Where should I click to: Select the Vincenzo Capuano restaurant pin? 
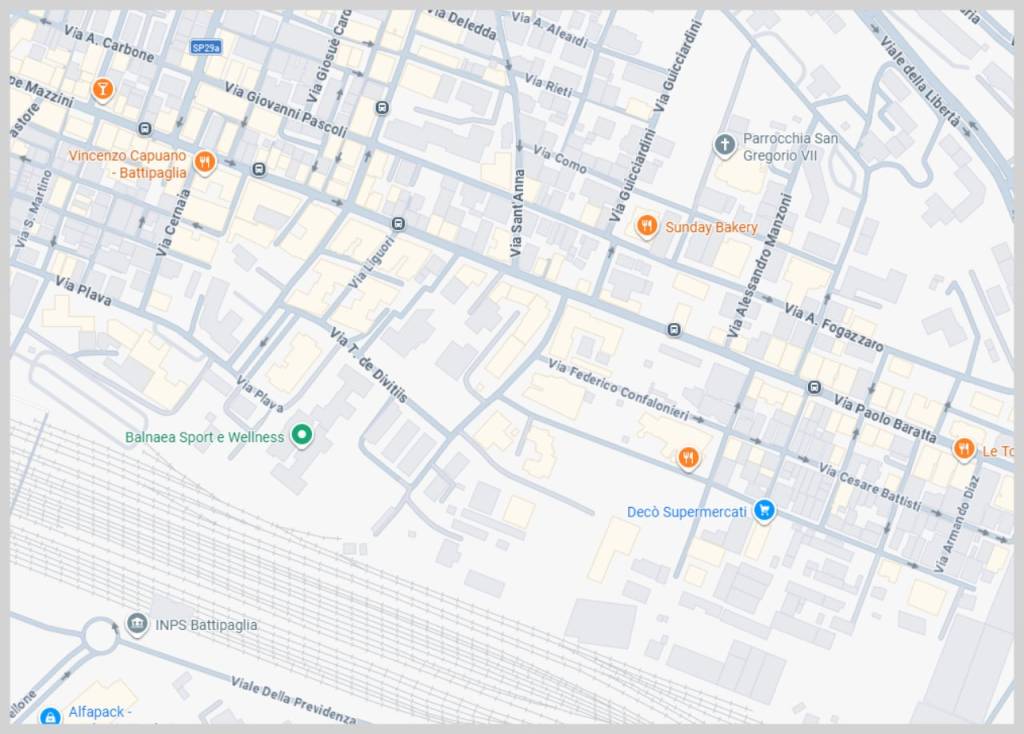[204, 162]
